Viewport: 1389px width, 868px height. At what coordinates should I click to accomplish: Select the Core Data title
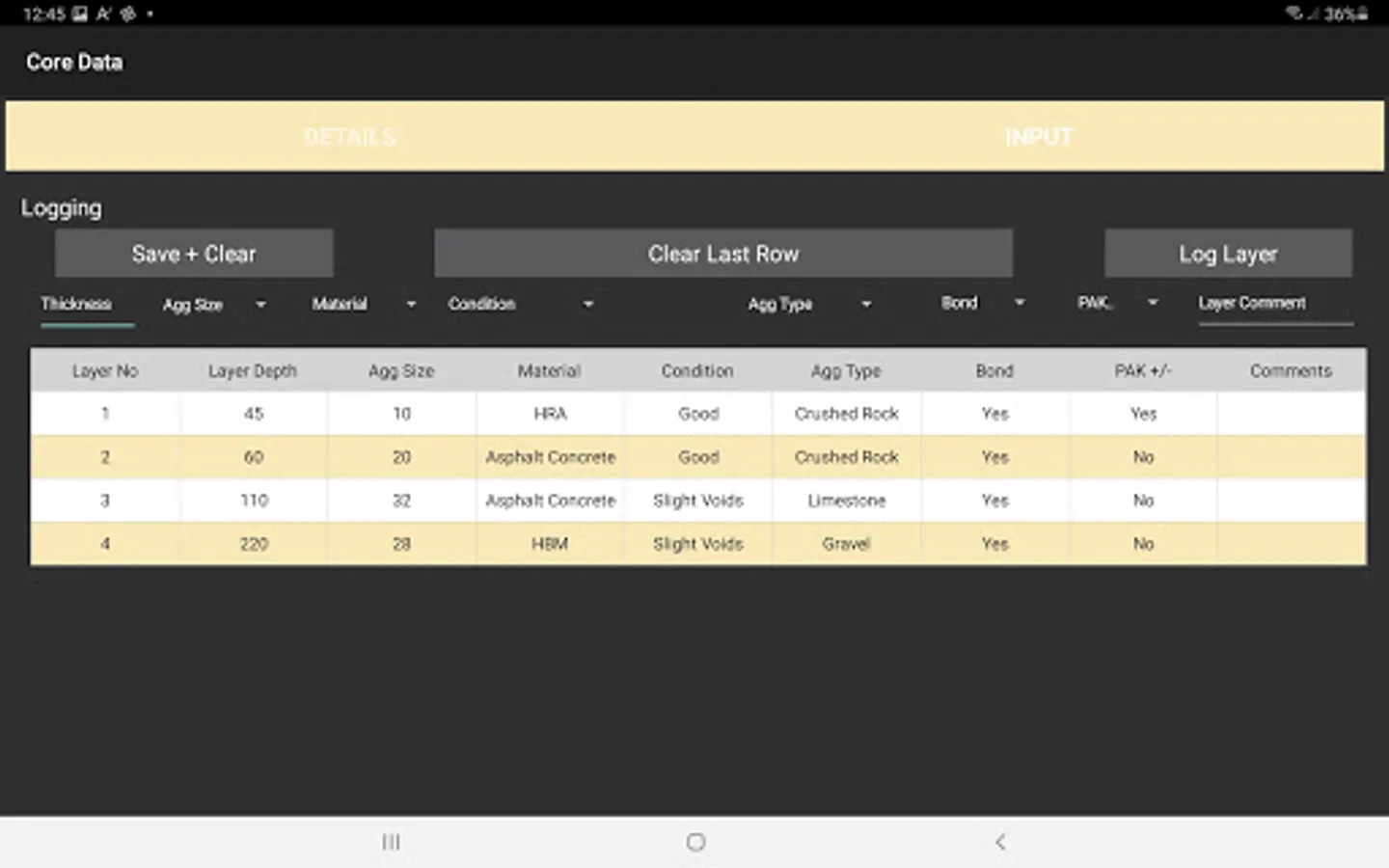pos(74,63)
